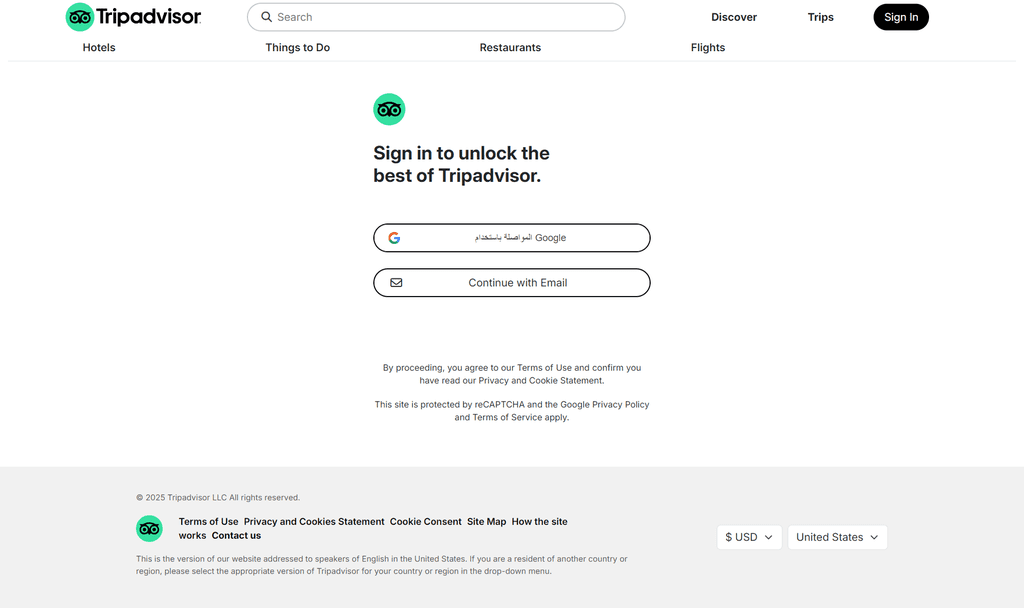
Task: Focus the Search input field
Action: (436, 17)
